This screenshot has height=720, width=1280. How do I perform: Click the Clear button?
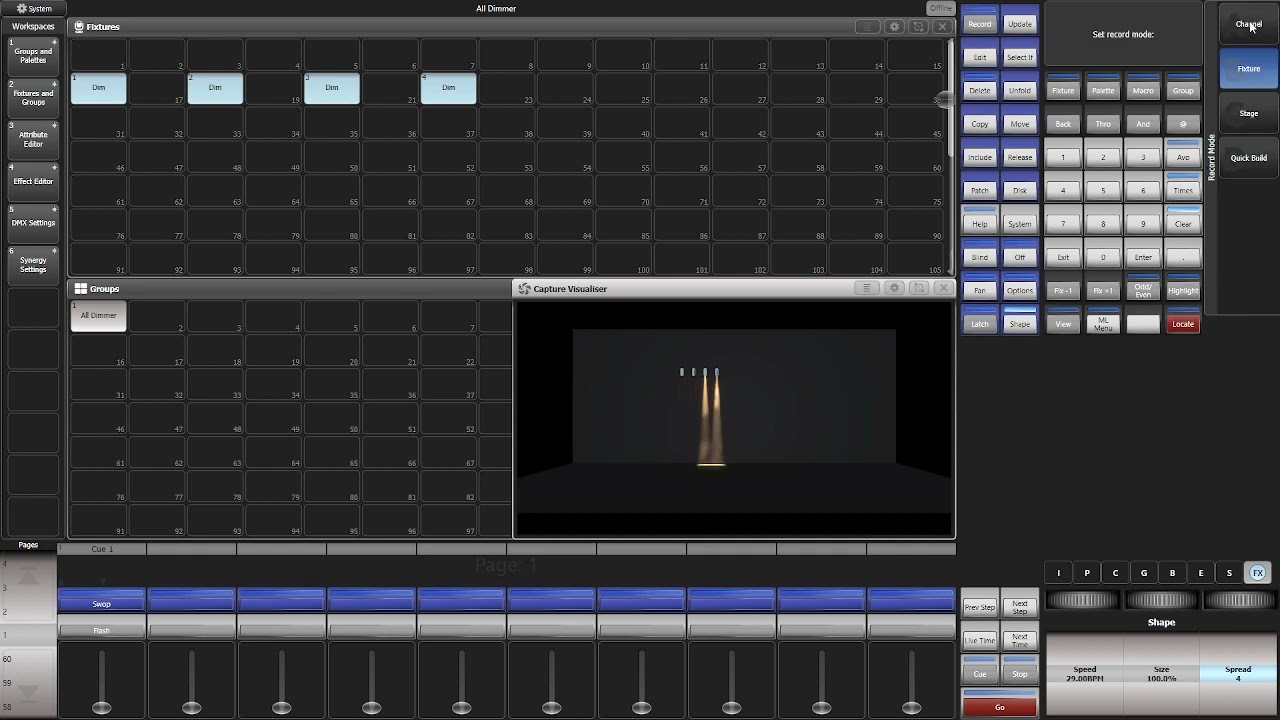[x=1183, y=222]
